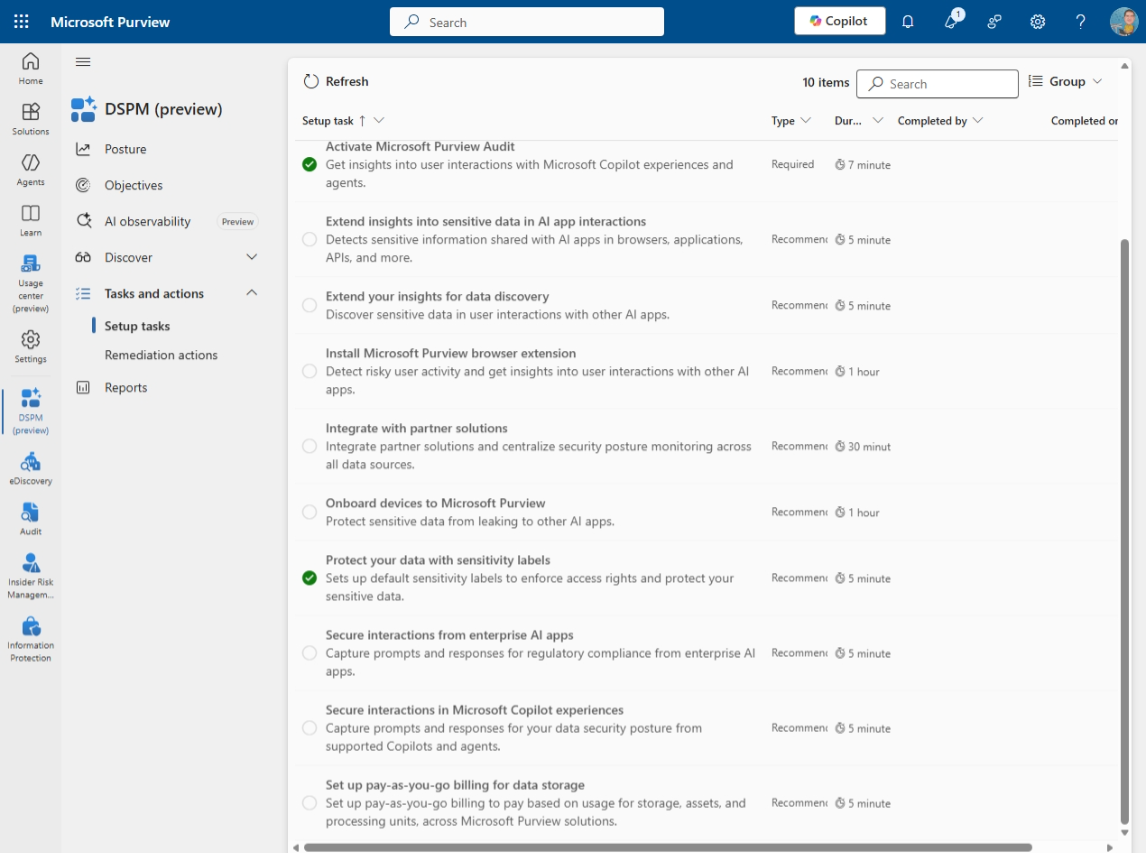1146x853 pixels.
Task: Open the Reports page
Action: click(126, 387)
